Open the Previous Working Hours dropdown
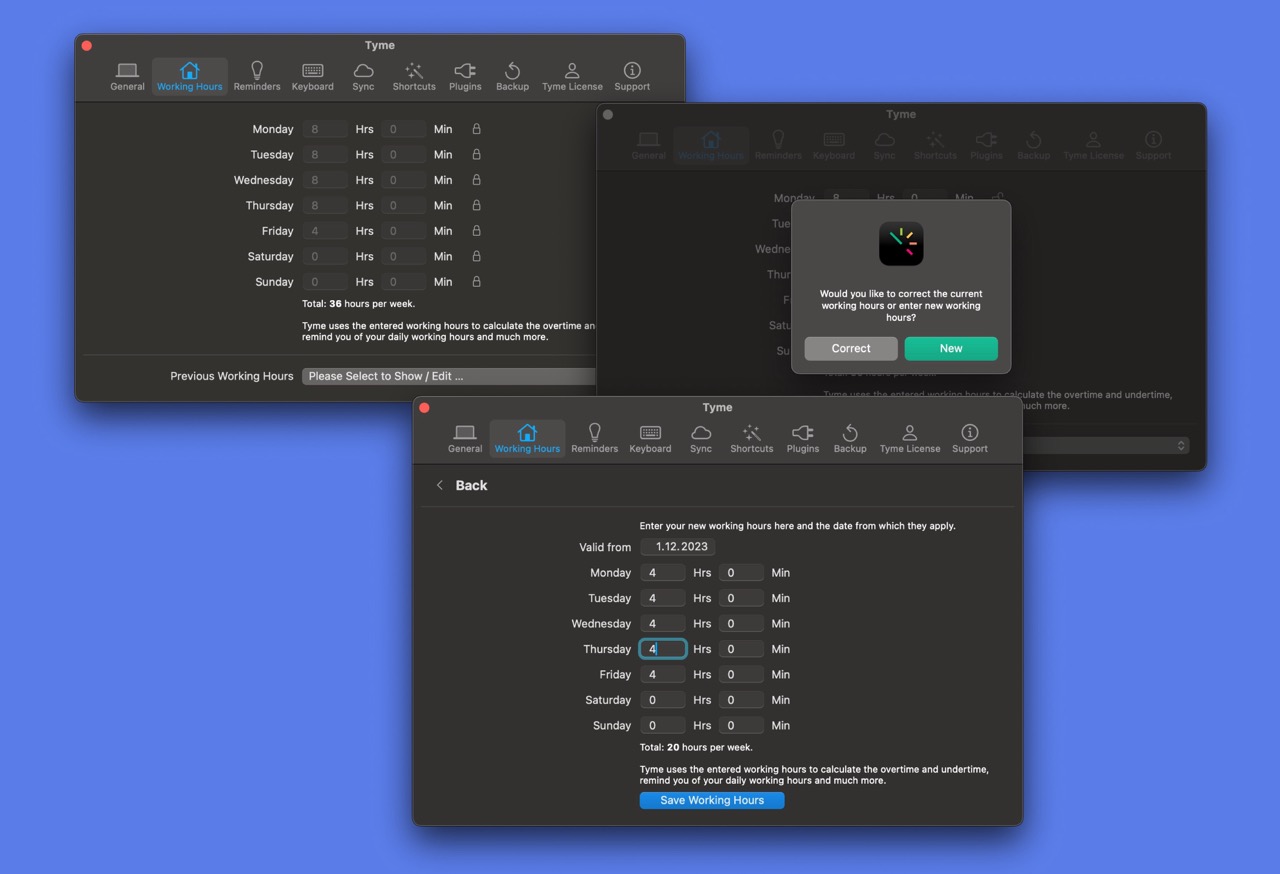1280x874 pixels. tap(448, 376)
